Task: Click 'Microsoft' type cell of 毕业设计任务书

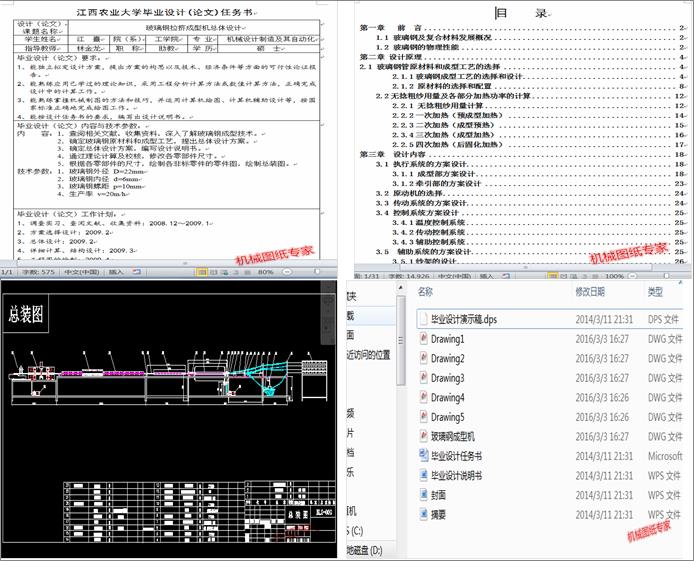Action: [665, 456]
